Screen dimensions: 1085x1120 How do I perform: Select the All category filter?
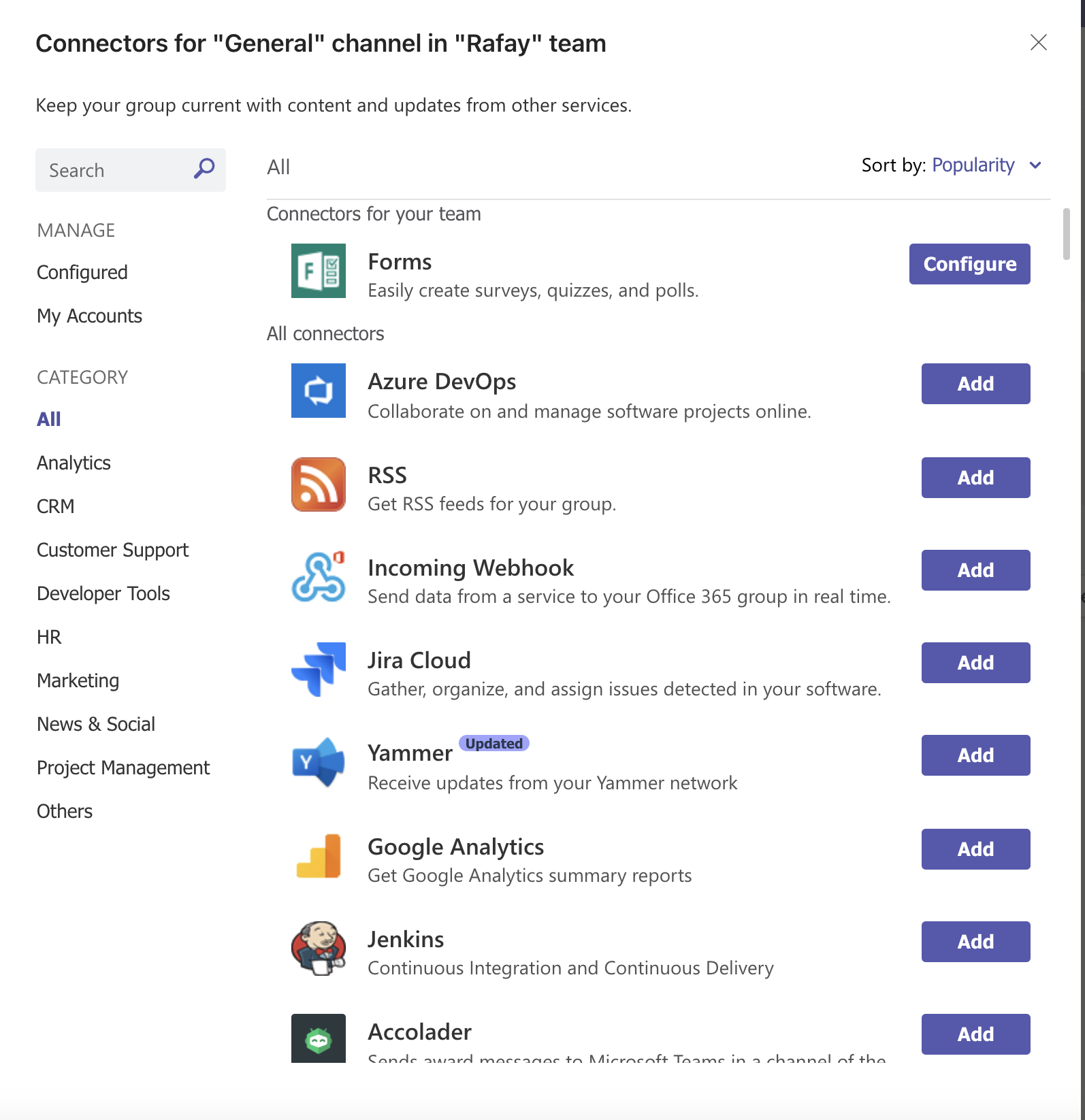tap(49, 419)
